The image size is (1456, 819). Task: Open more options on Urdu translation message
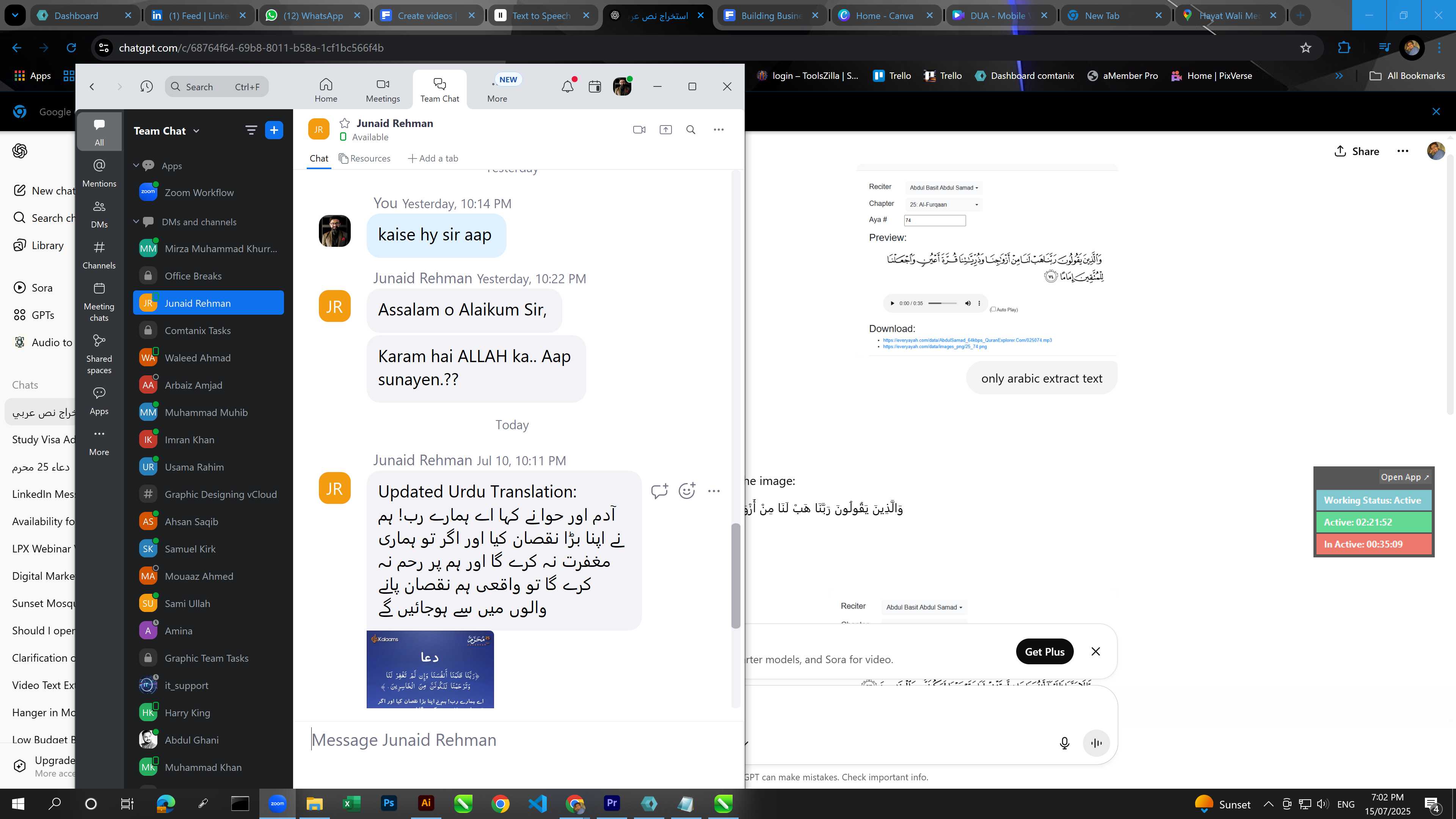pos(714,491)
